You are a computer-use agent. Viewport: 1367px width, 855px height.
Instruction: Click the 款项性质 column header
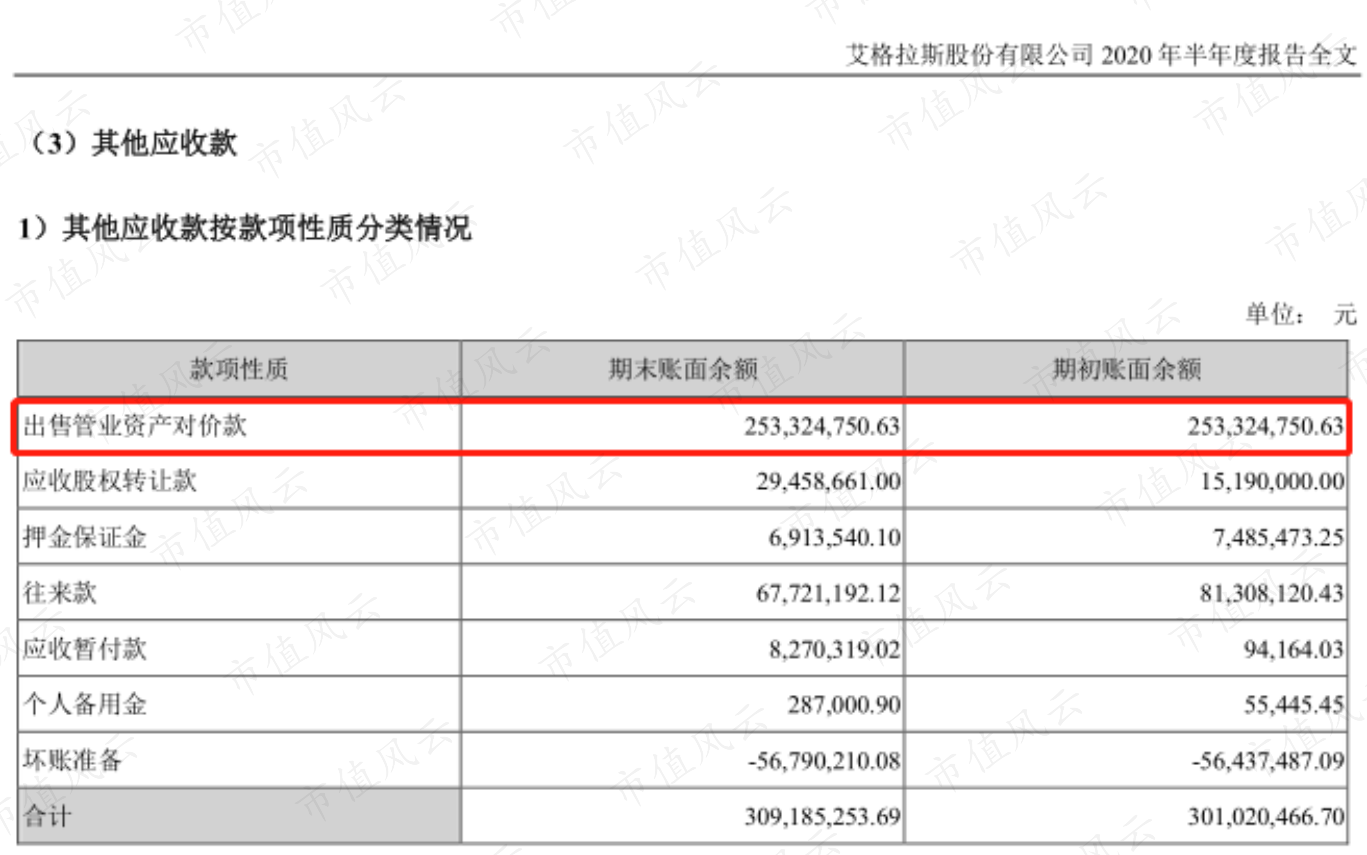[x=239, y=371]
